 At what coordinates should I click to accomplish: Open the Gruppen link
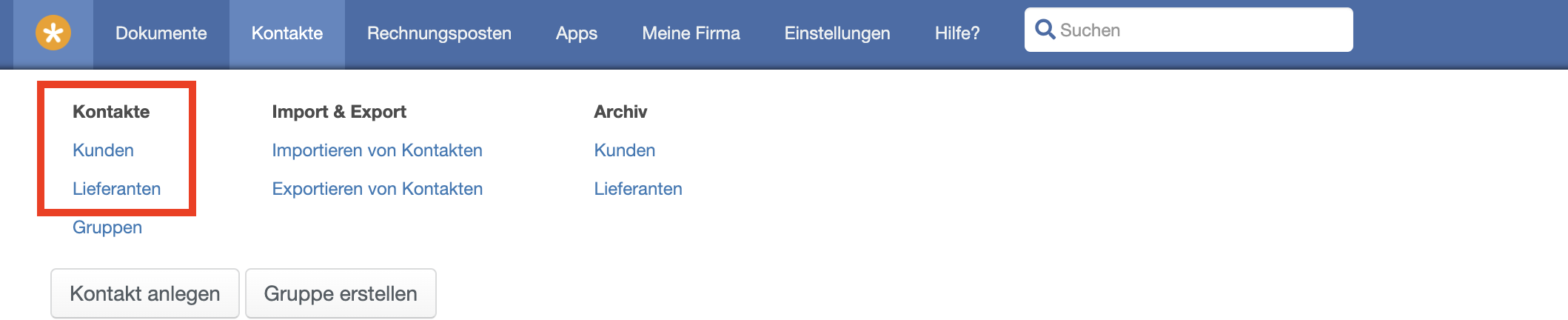107,227
